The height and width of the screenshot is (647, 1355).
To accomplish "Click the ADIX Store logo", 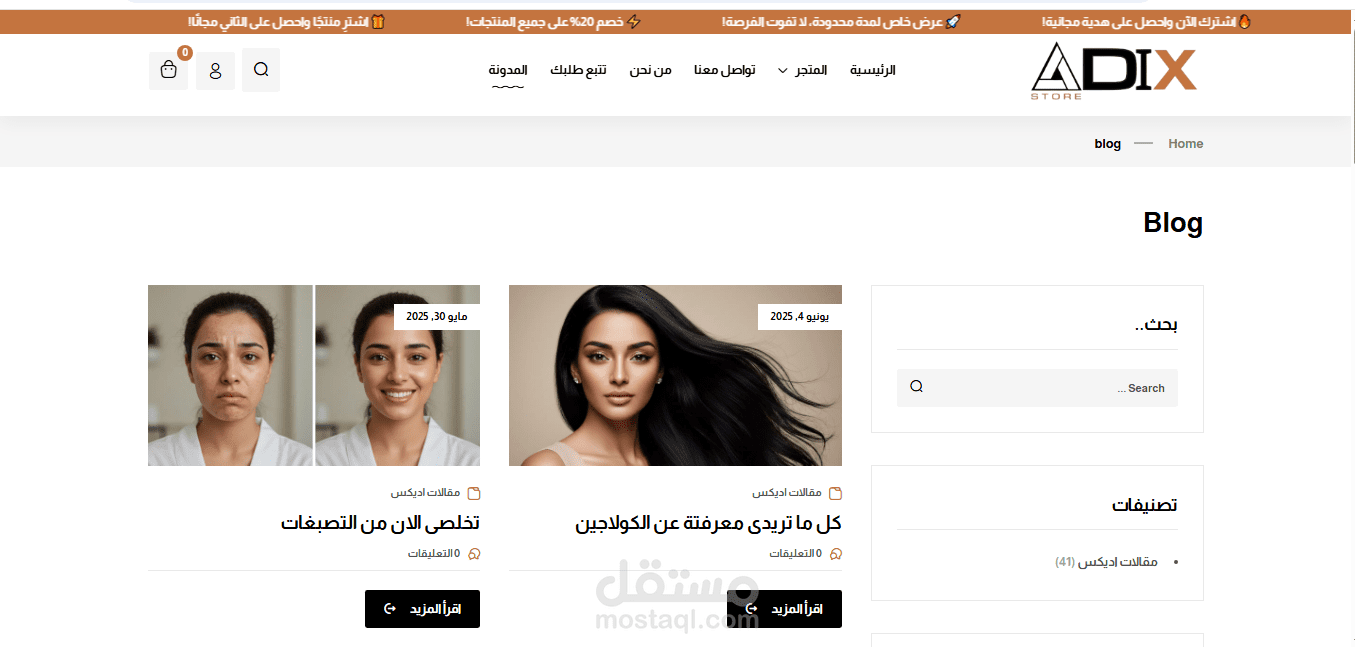I will [x=1114, y=70].
